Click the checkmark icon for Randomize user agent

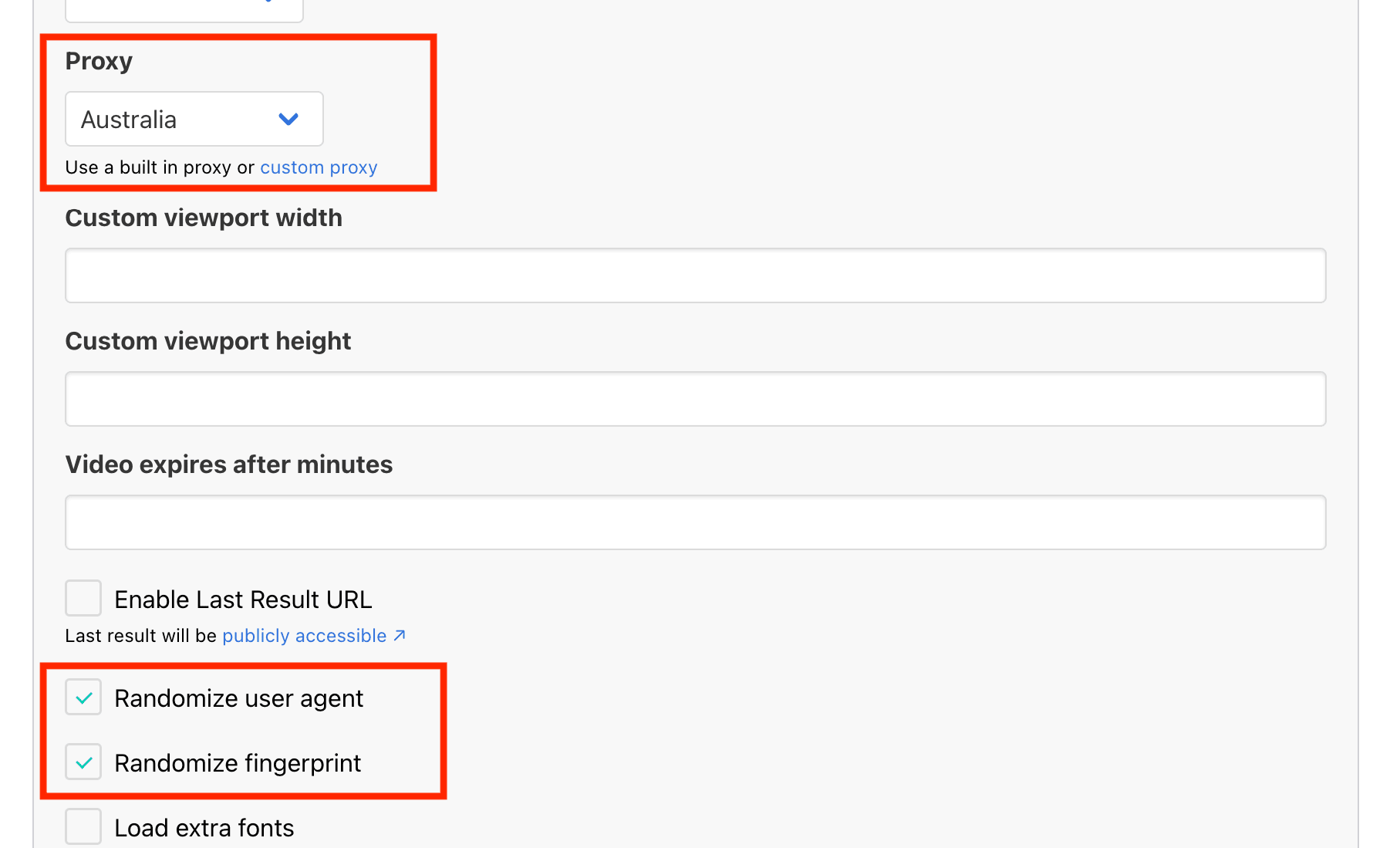pos(83,697)
